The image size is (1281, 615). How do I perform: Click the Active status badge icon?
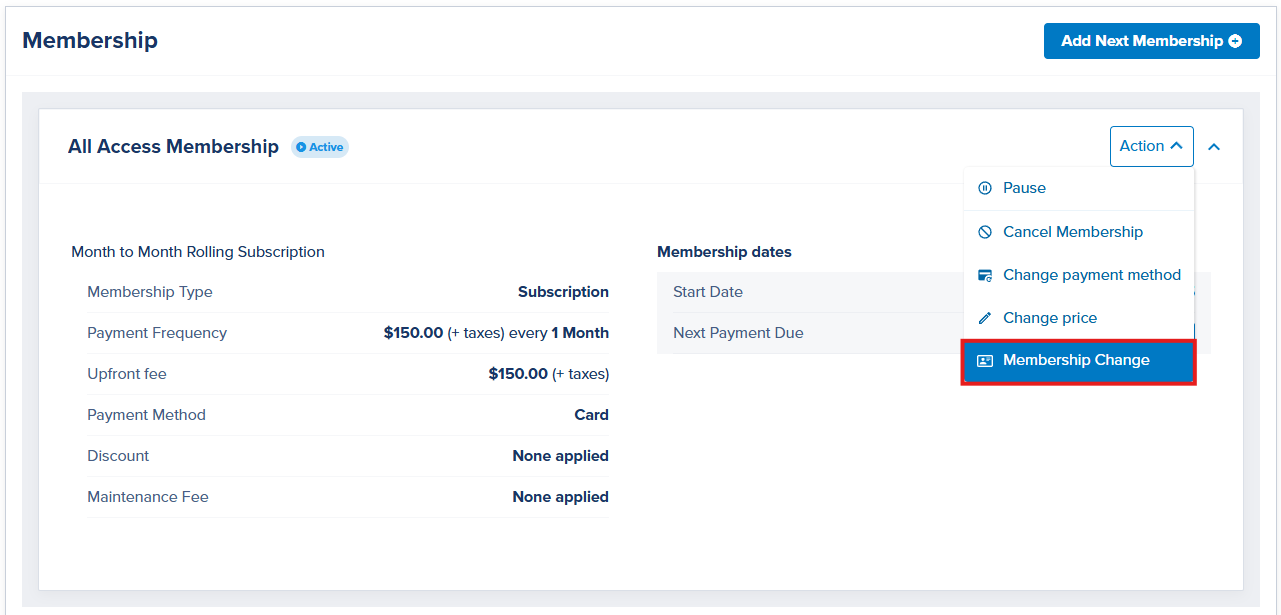pyautogui.click(x=301, y=147)
